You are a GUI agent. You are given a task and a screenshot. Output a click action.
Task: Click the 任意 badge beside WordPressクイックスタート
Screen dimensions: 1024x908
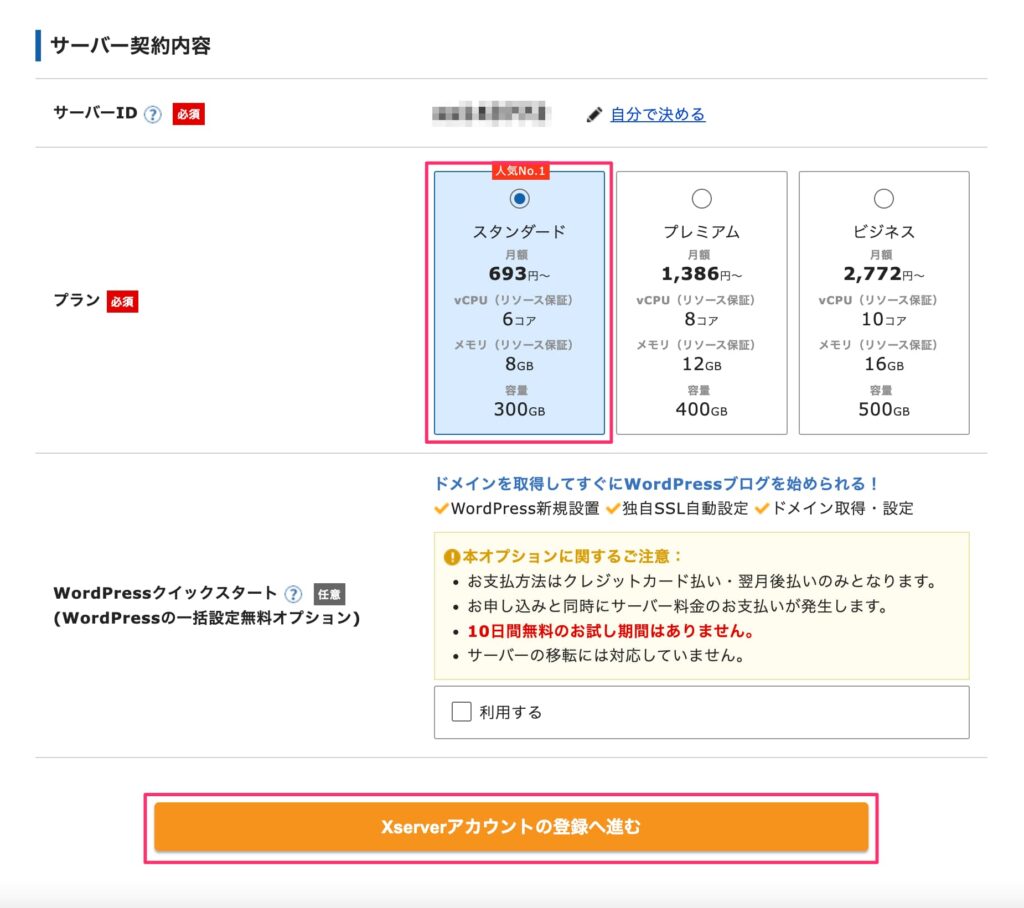[x=329, y=594]
